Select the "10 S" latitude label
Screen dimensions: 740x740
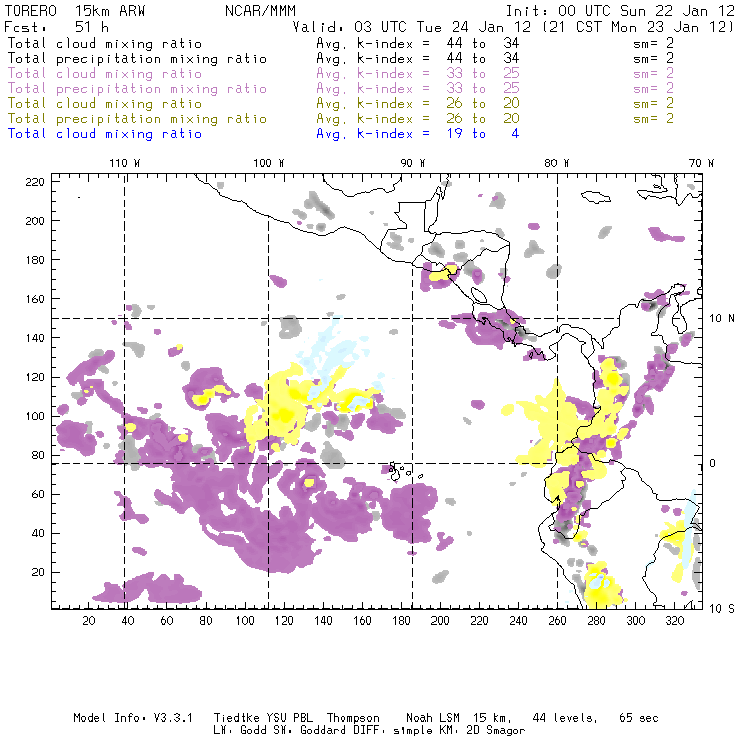coord(722,608)
